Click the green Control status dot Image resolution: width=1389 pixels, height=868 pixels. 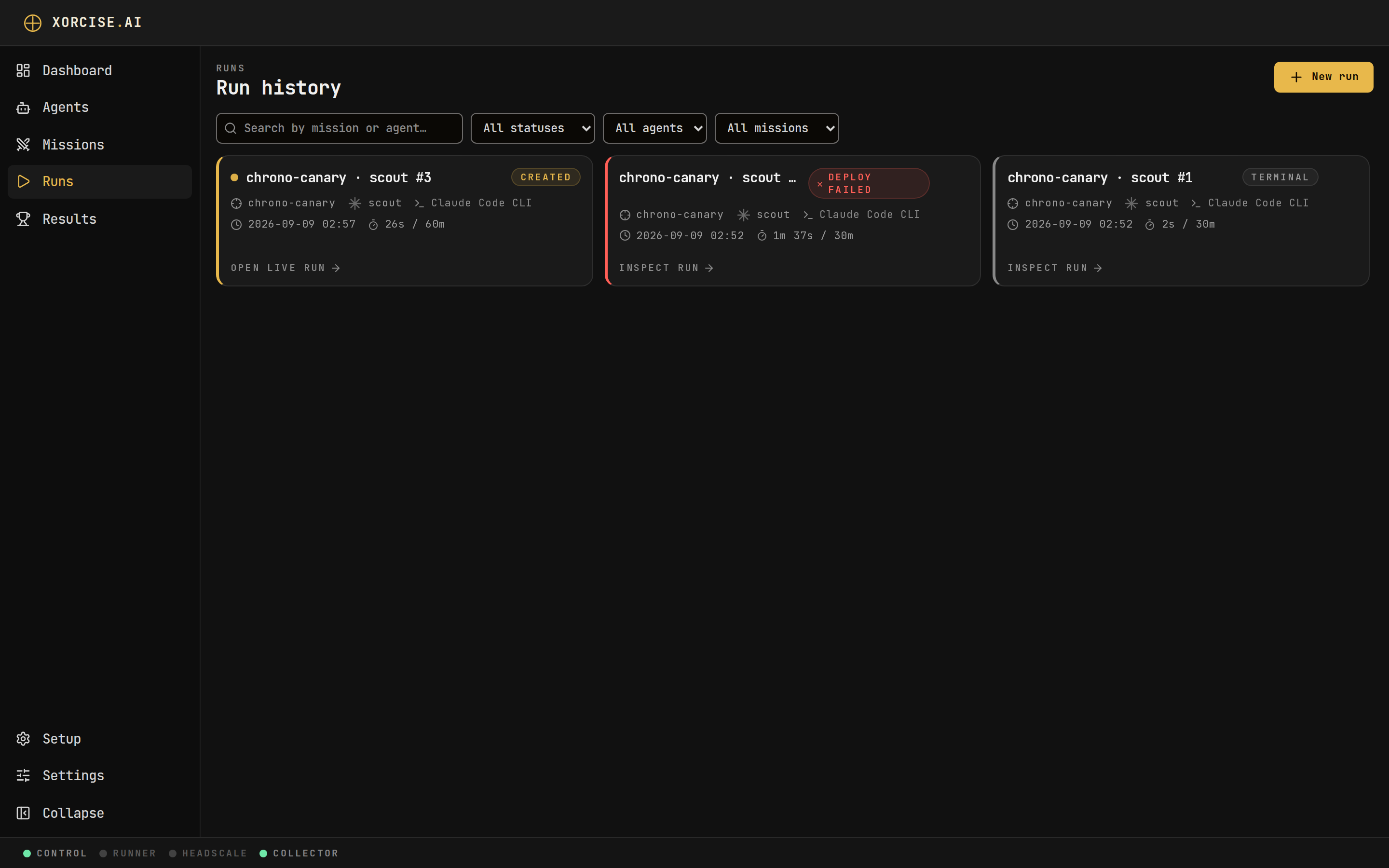(x=27, y=854)
